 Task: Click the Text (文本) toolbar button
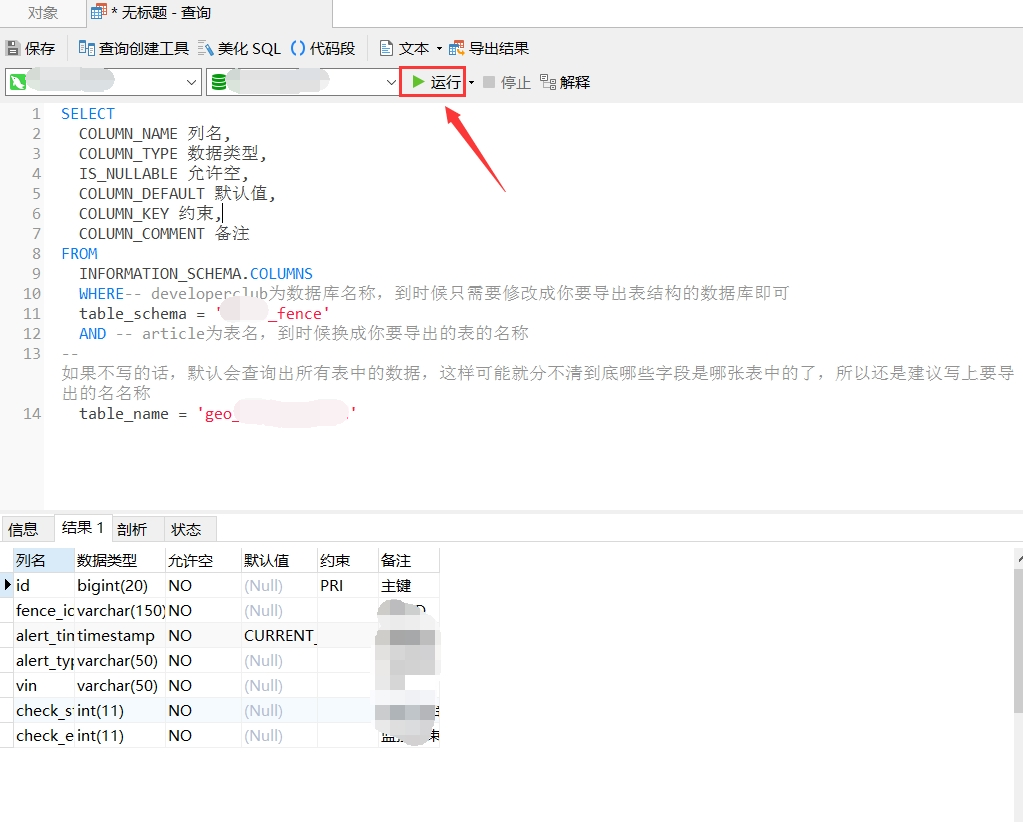click(x=405, y=48)
